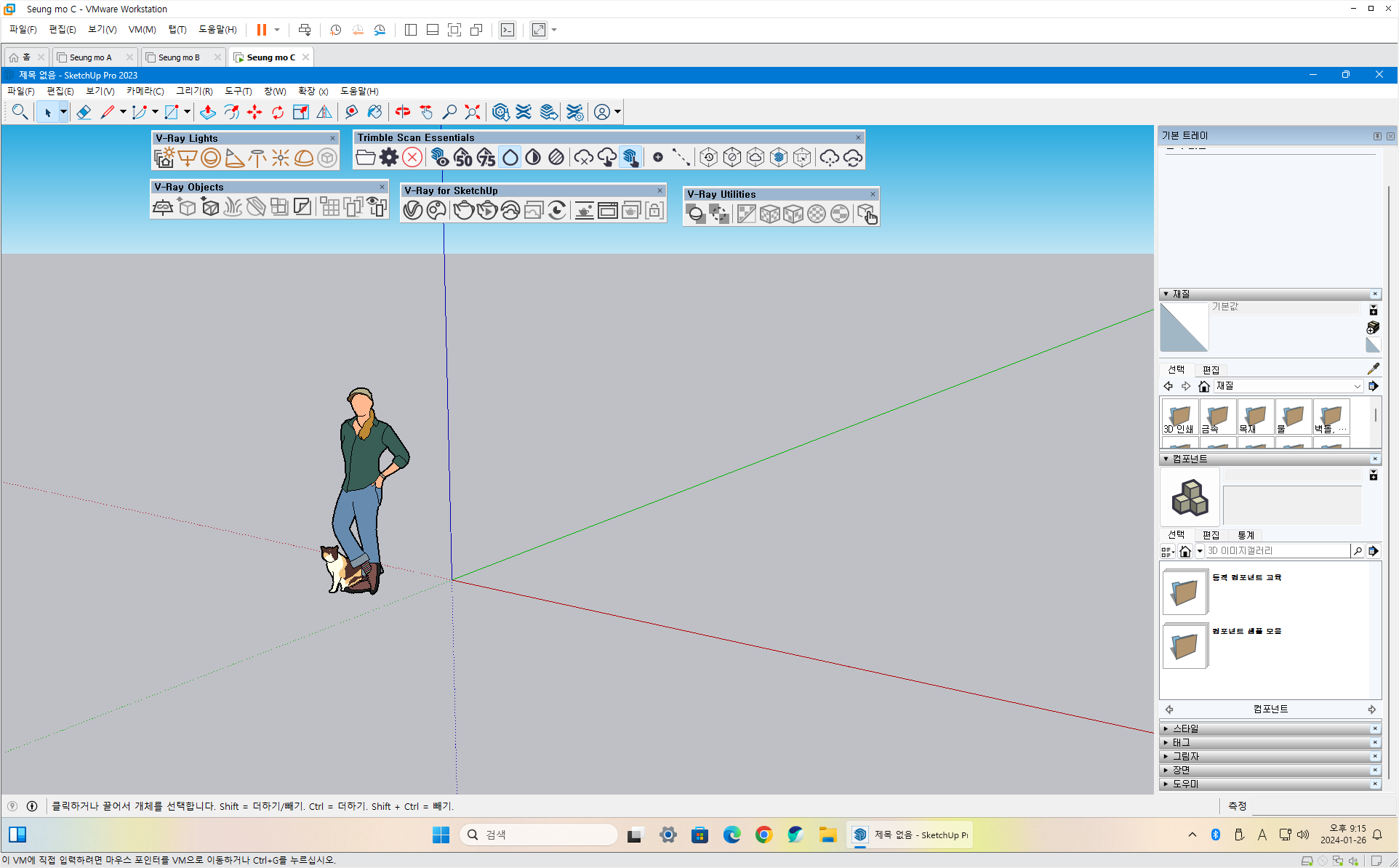Toggle the half-filled circle scan mode
The image size is (1399, 868).
point(533,157)
